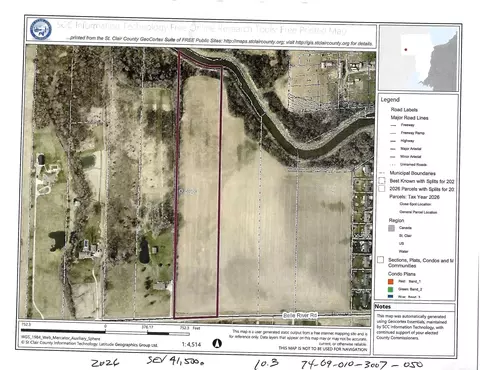This screenshot has width=480, height=370.
Task: Click the Red Band_1 color swatch
Action: click(x=391, y=281)
